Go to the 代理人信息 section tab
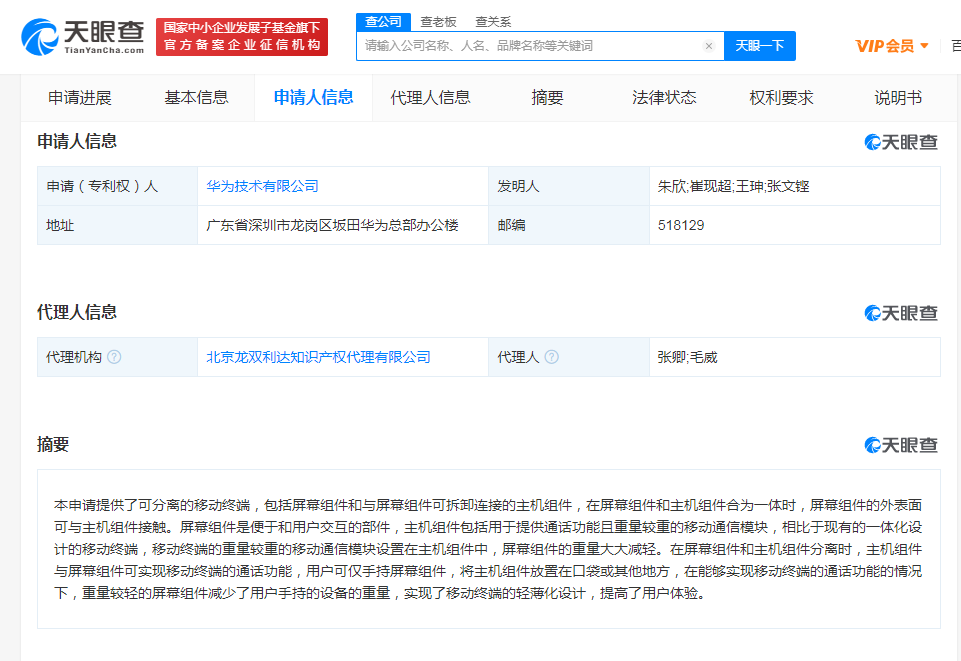Viewport: 961px width, 661px height. coord(430,97)
